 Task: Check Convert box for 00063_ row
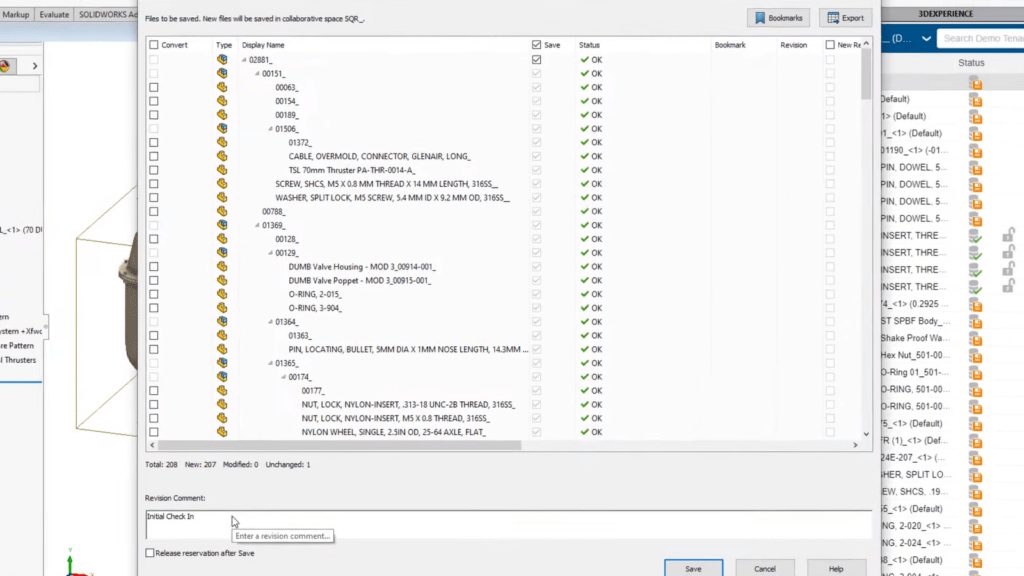[x=153, y=87]
